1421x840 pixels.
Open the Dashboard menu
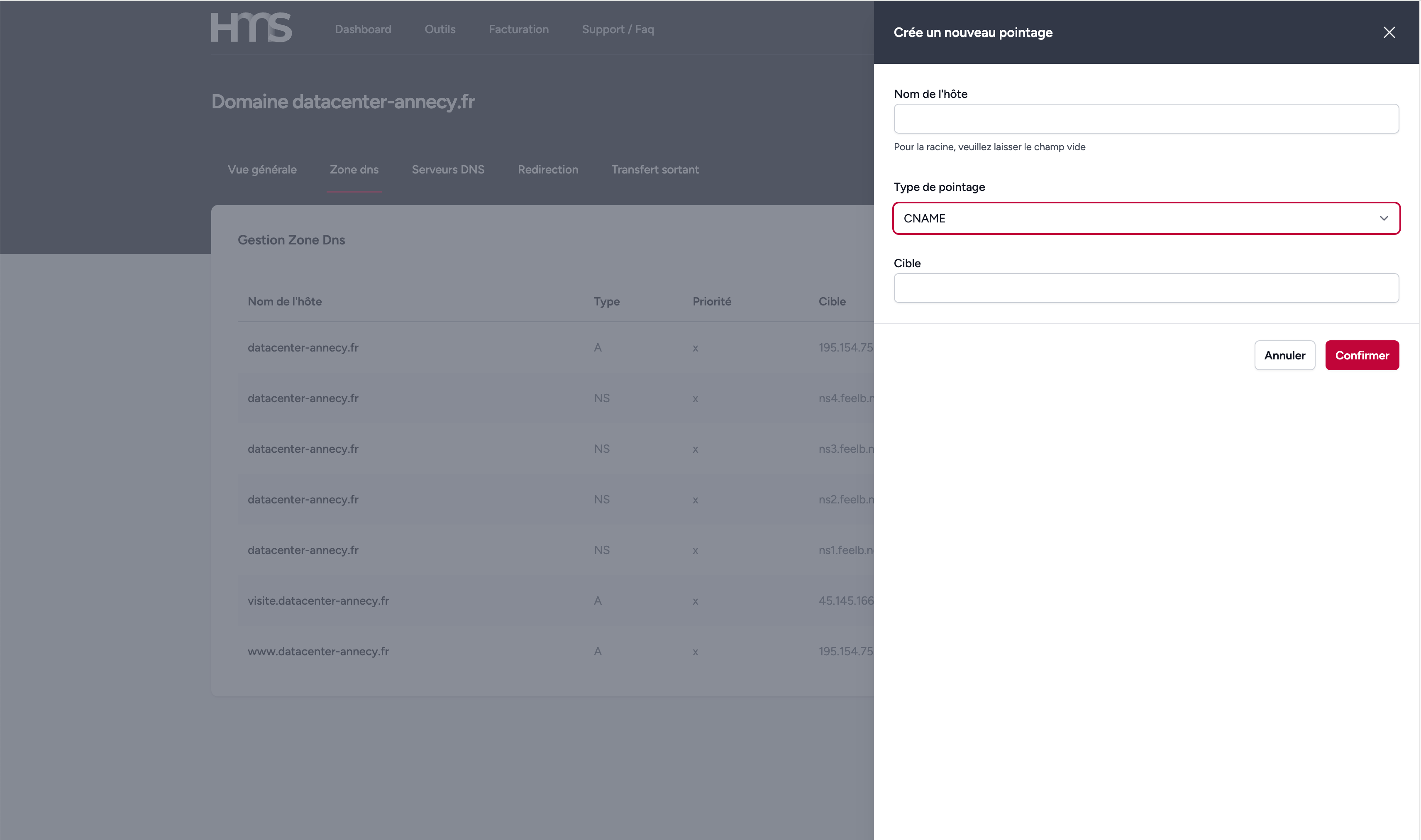(x=363, y=29)
